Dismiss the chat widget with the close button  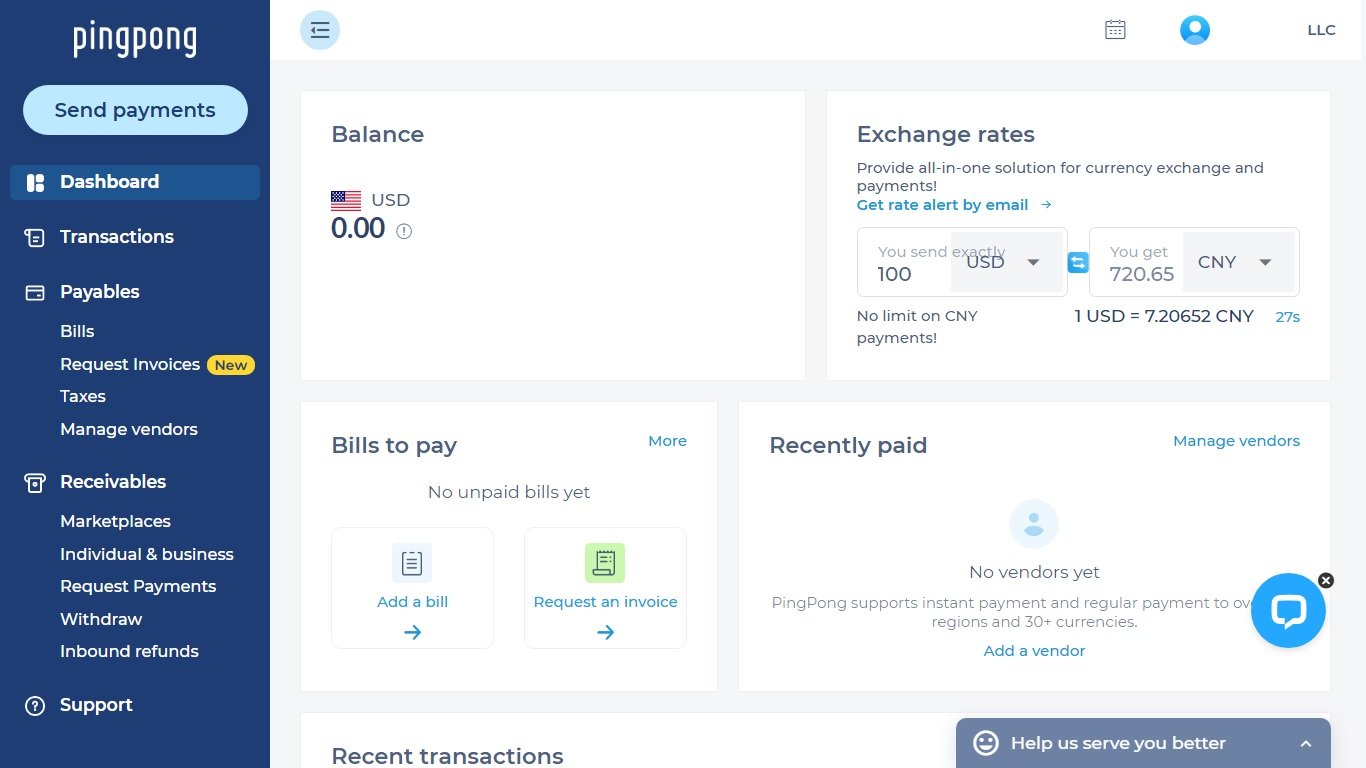1326,580
